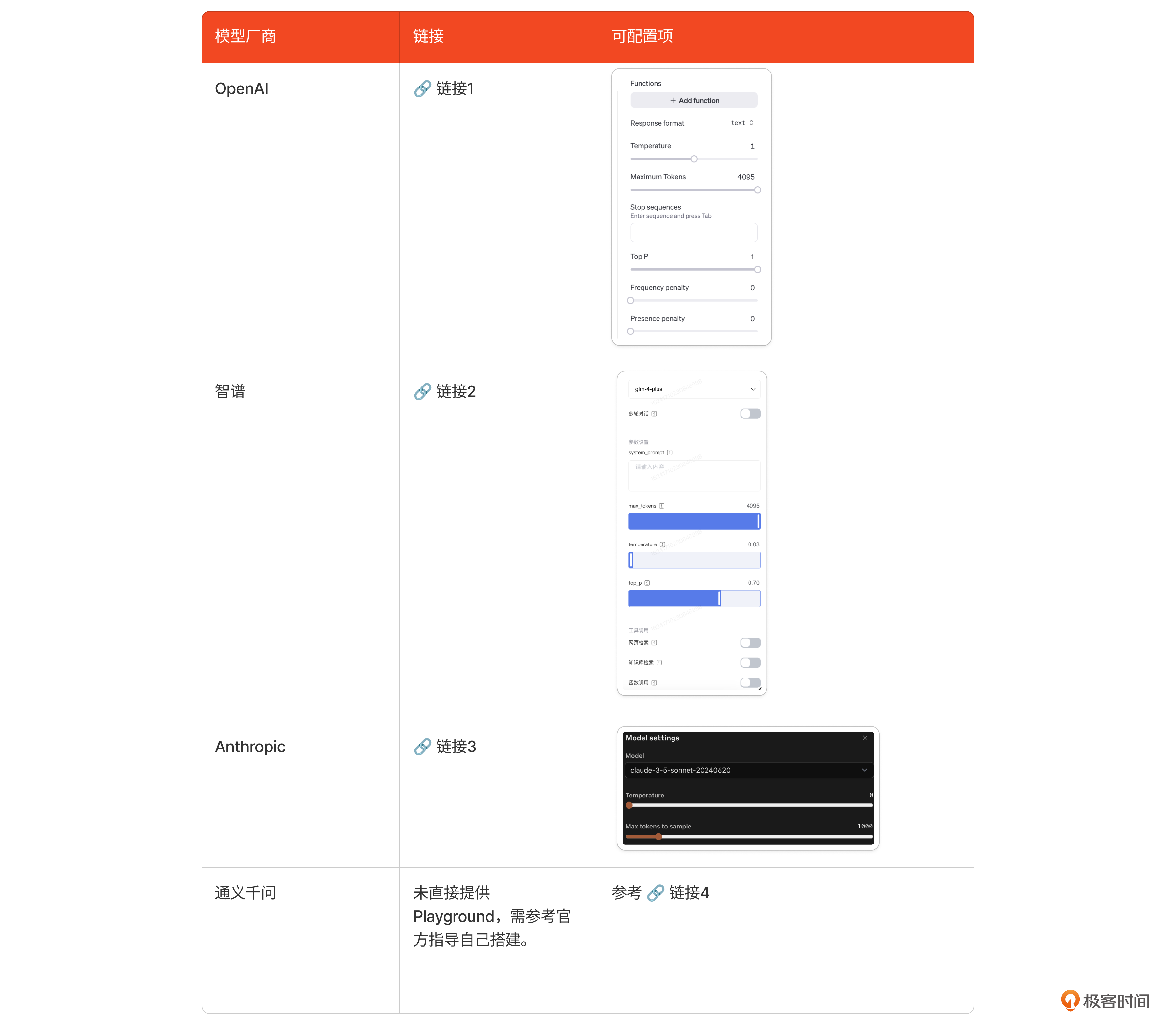Click the link icon beside 链接1
1176x1025 pixels.
(x=423, y=89)
